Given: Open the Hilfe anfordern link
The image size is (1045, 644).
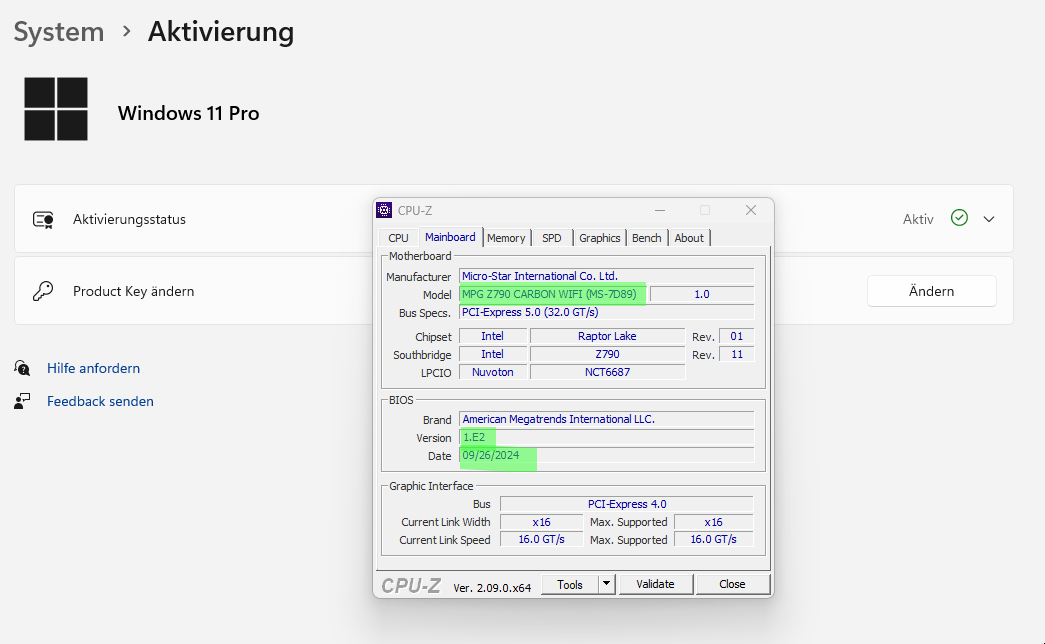Looking at the screenshot, I should (x=93, y=368).
